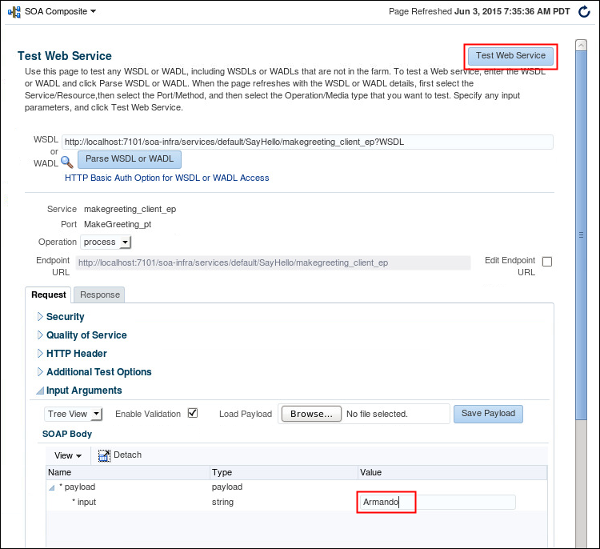Expand the Security section

(40, 317)
